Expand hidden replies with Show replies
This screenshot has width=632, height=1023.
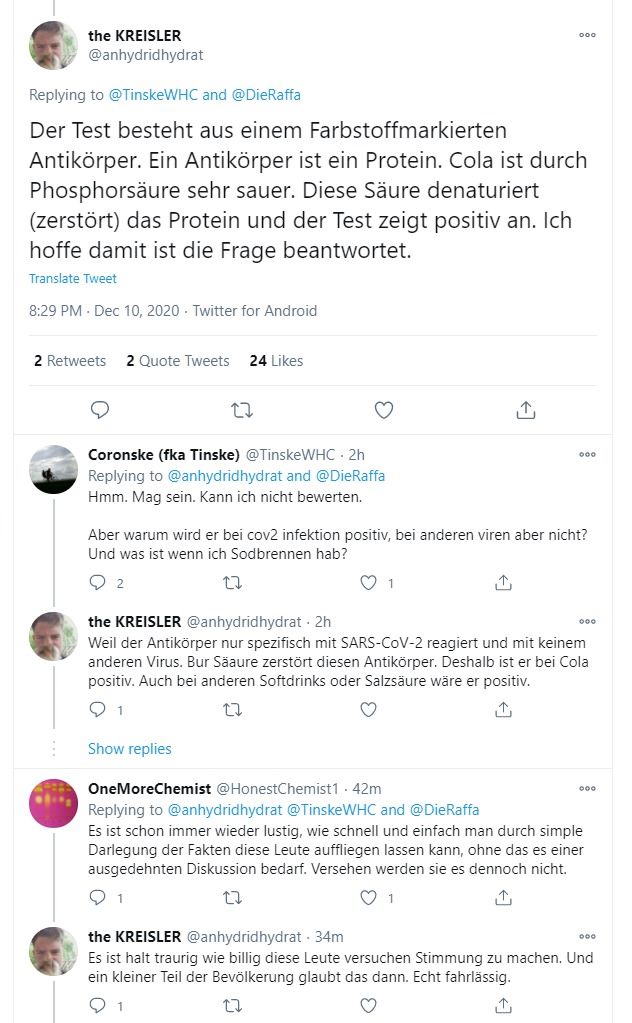click(129, 748)
